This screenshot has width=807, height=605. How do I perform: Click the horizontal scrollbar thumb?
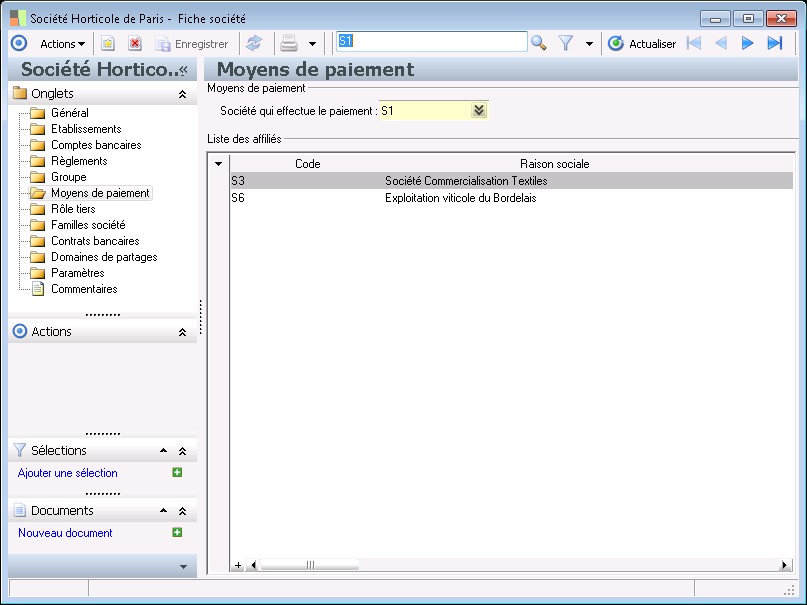309,565
